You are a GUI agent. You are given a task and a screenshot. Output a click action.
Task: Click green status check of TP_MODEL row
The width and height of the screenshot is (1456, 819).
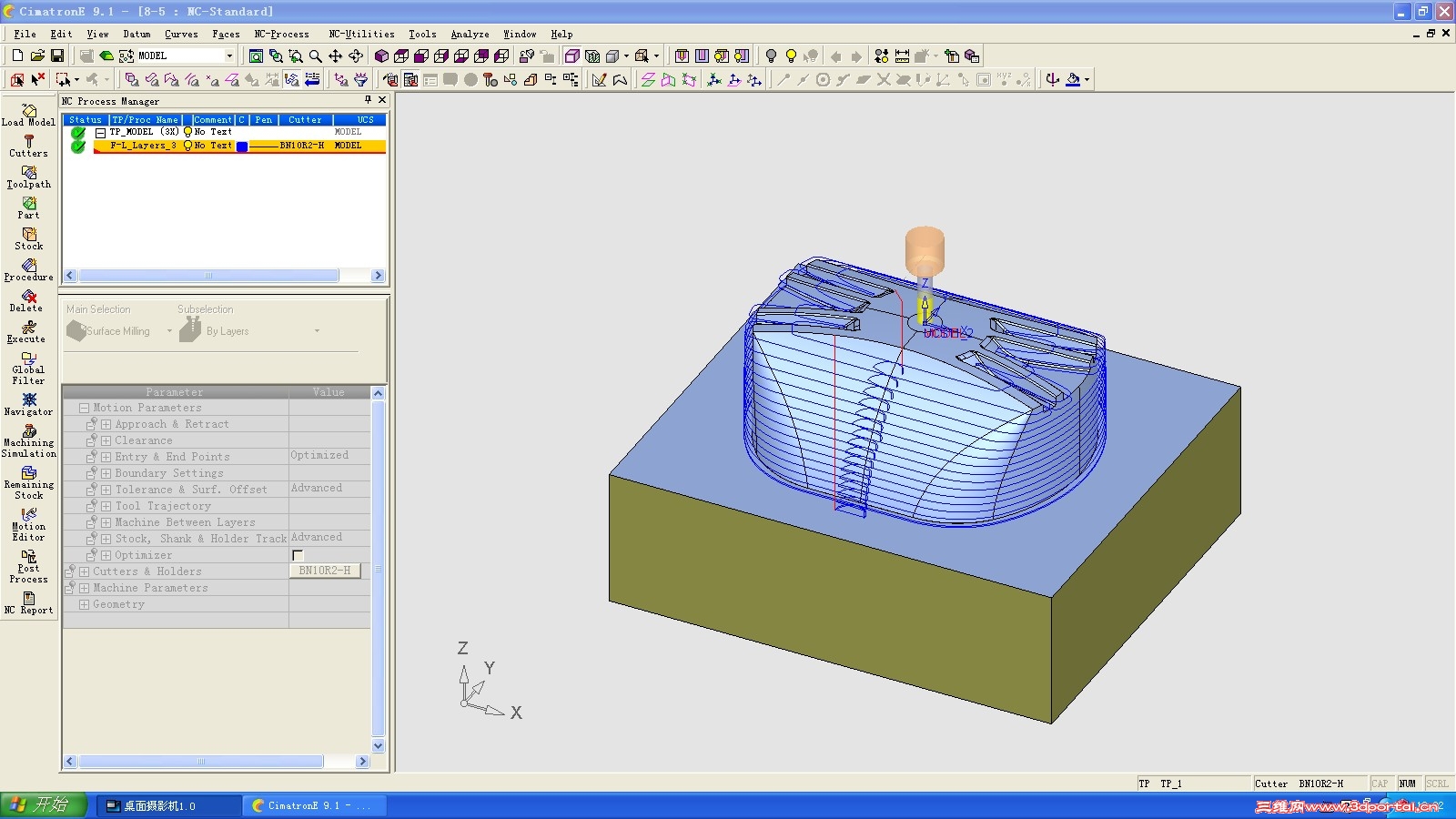pyautogui.click(x=78, y=132)
